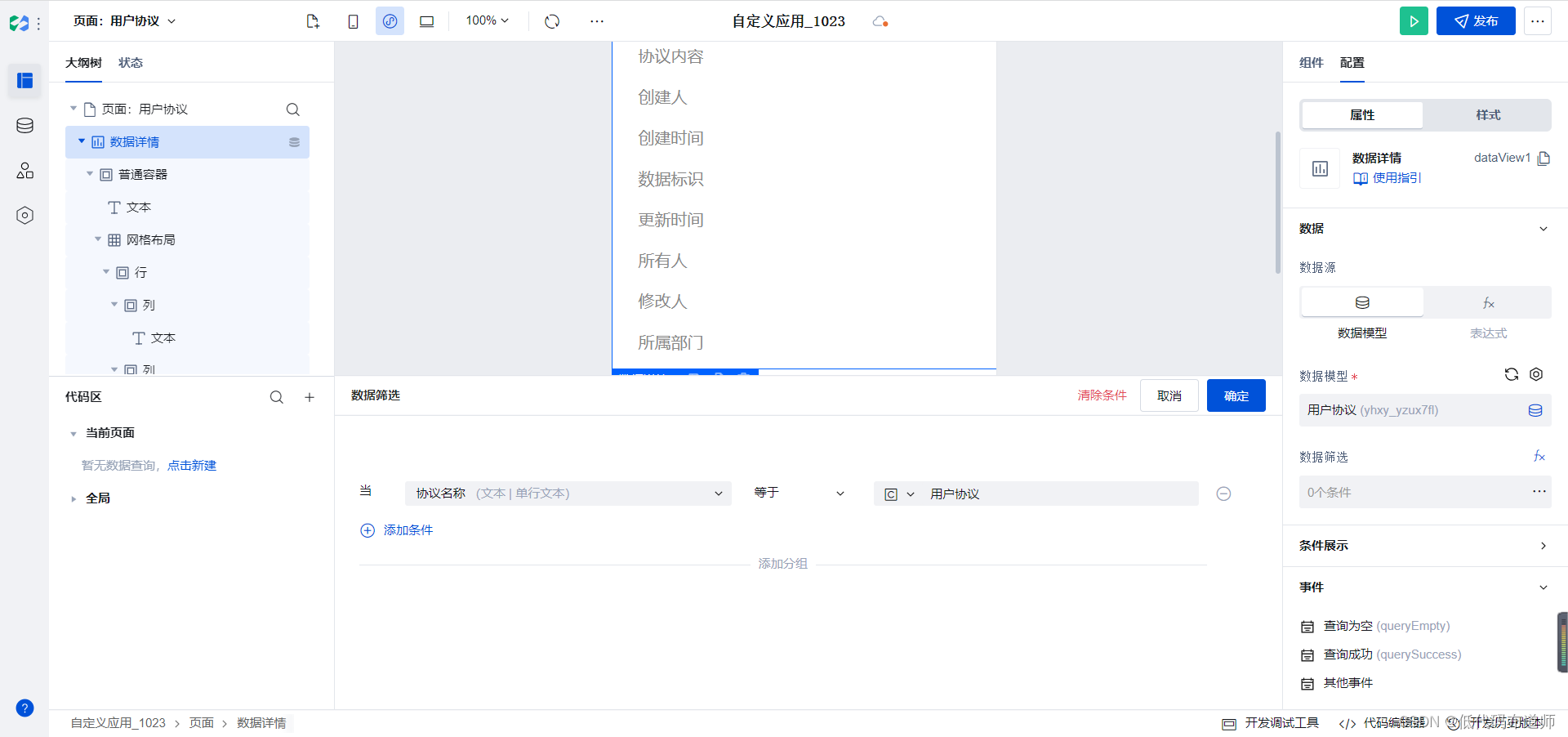
Task: Collapse the 普通容器 tree node
Action: 90,174
